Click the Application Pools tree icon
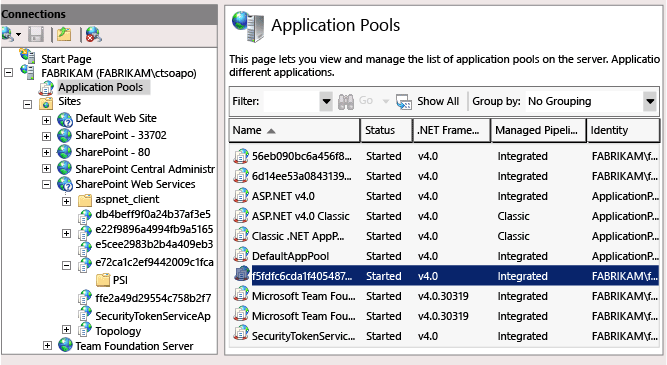This screenshot has height=365, width=667. click(x=46, y=88)
